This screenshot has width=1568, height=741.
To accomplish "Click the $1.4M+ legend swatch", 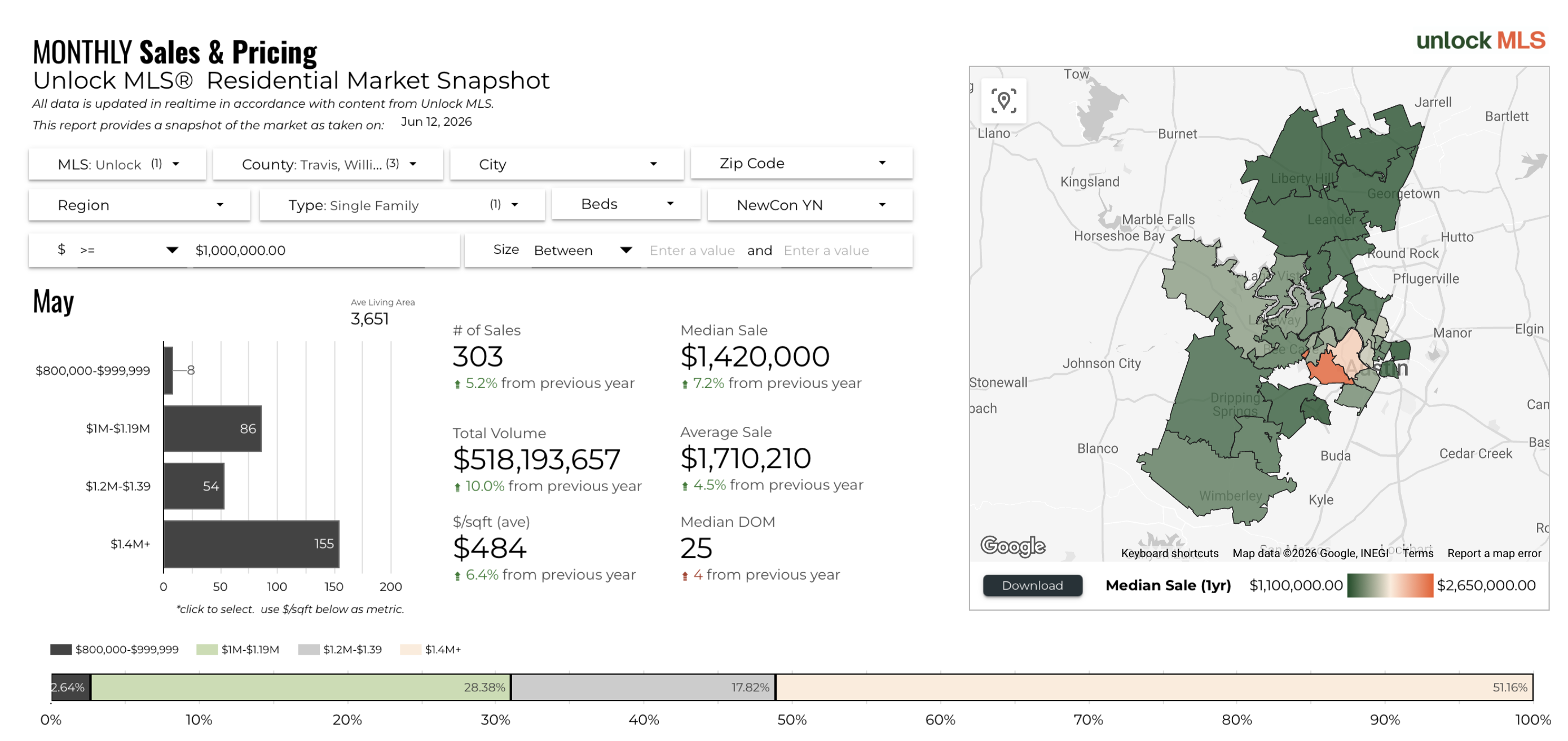I will [410, 649].
